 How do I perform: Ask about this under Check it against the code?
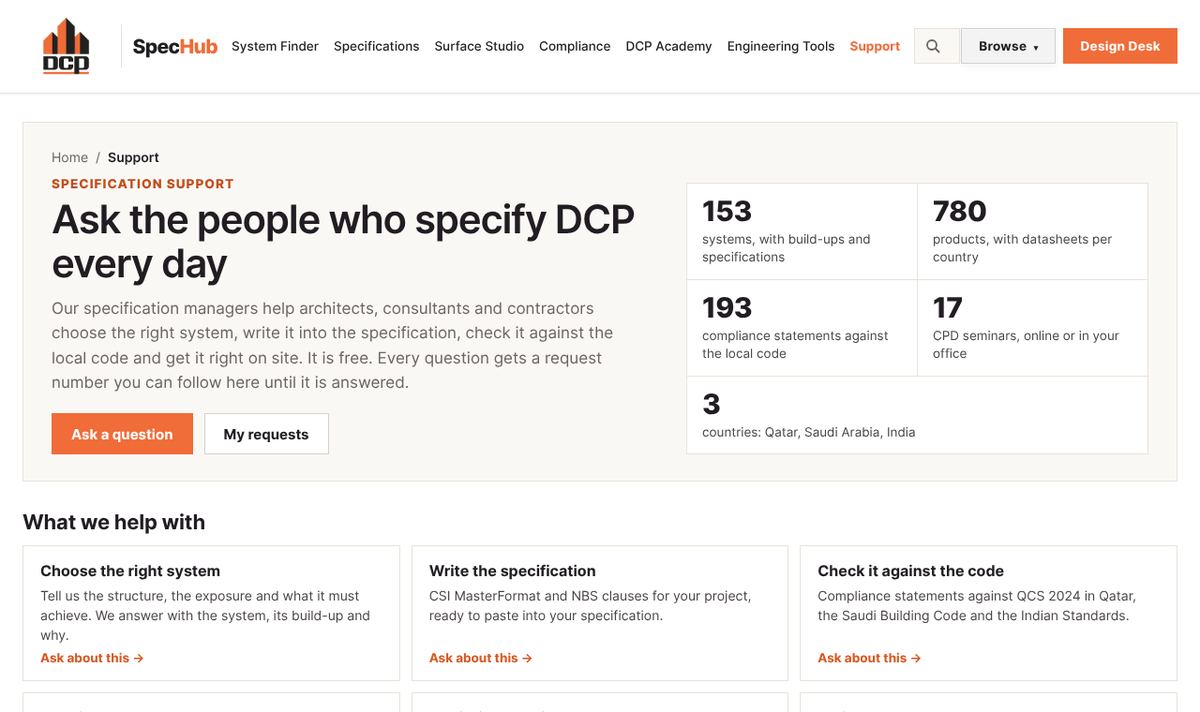870,658
